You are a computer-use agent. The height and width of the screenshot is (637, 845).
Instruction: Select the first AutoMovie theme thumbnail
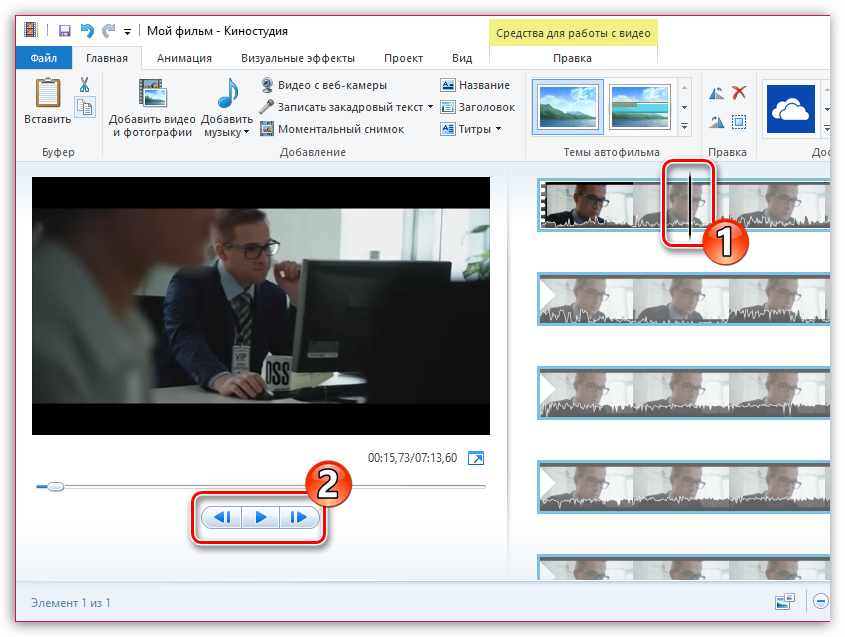coord(568,106)
